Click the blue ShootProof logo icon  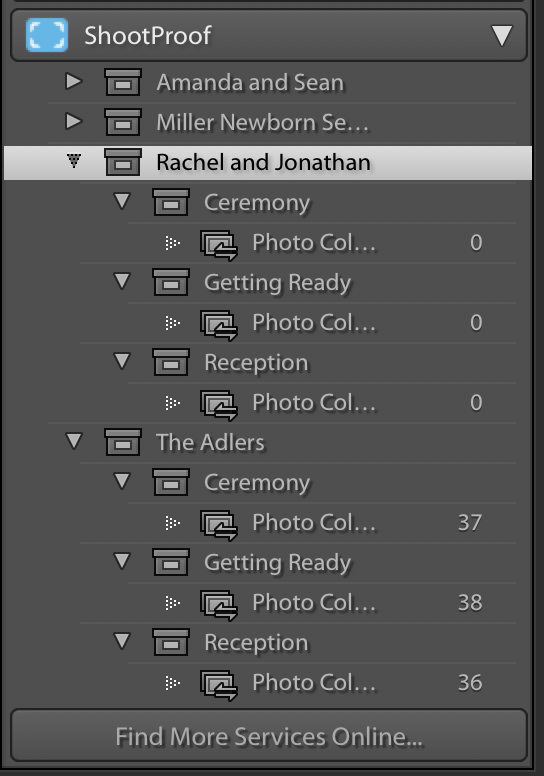[47, 35]
